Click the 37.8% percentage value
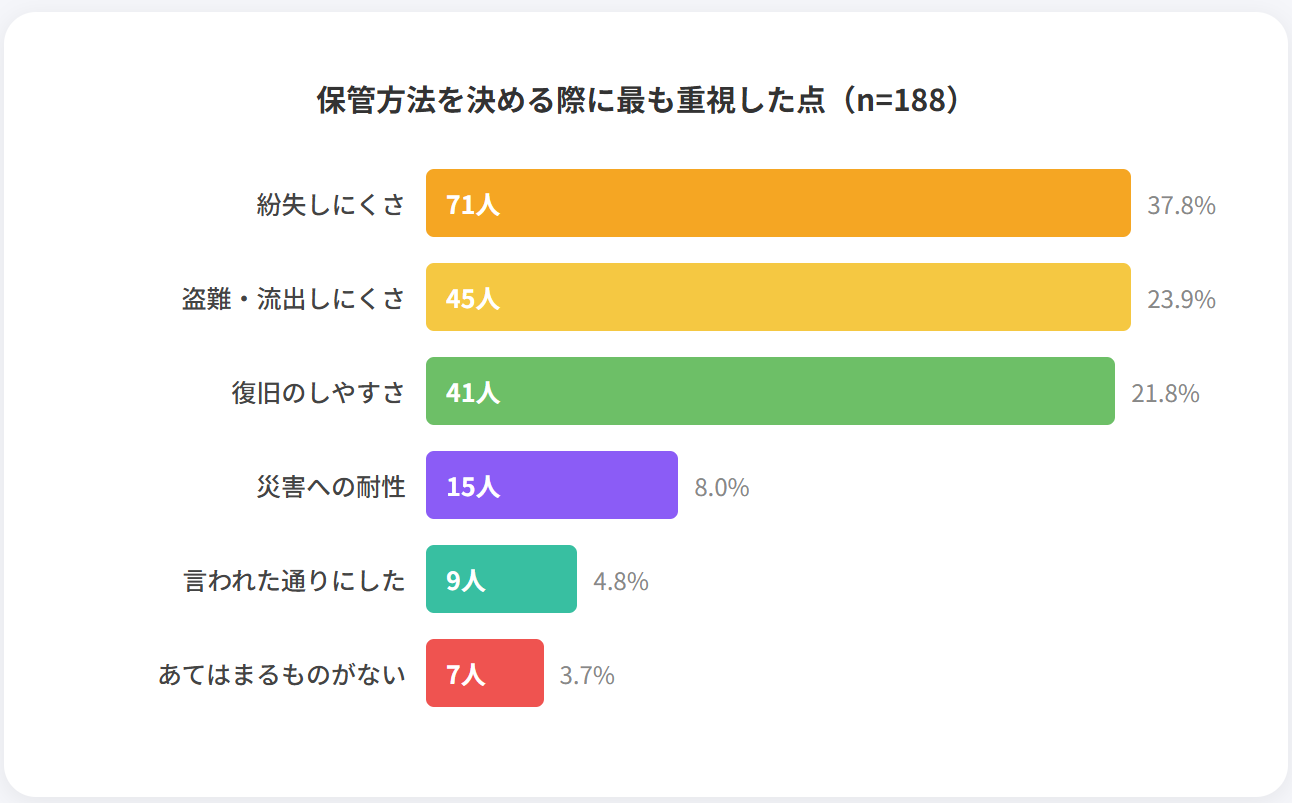This screenshot has width=1292, height=803. point(1181,206)
